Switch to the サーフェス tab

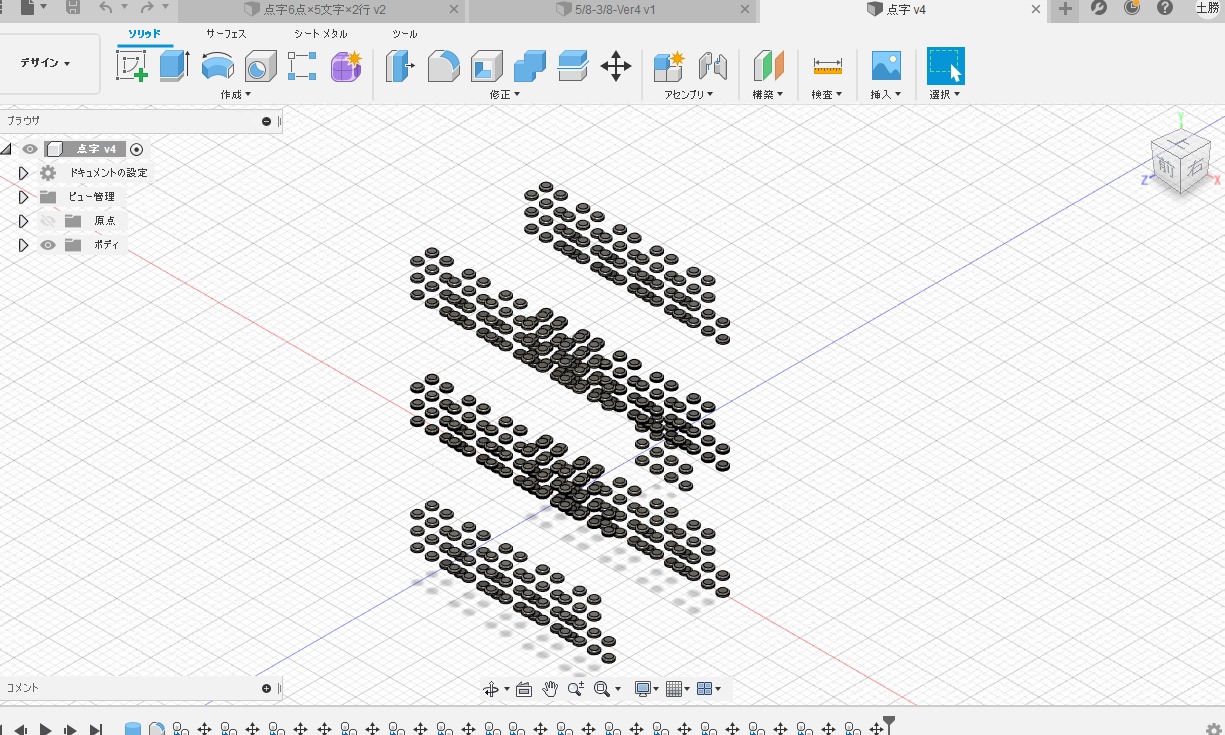tap(226, 34)
